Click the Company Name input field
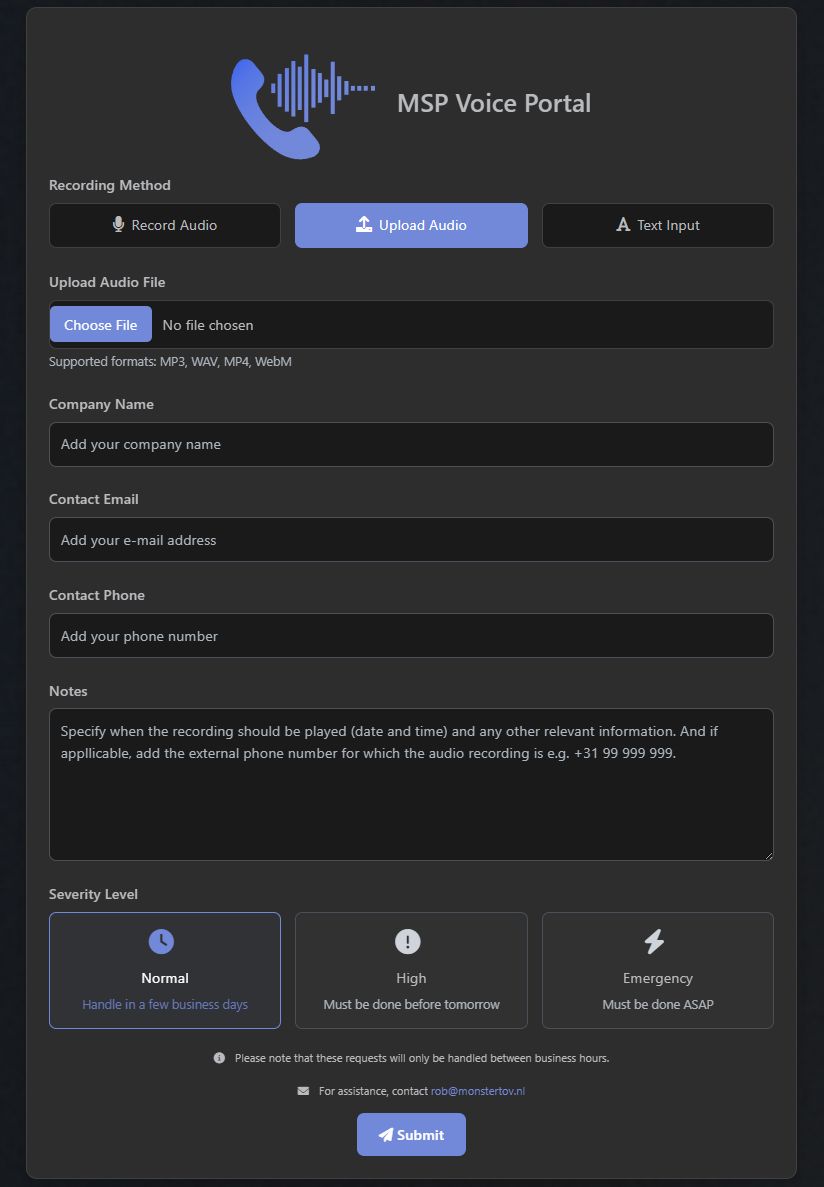Screen dimensions: 824x1187 coord(411,444)
